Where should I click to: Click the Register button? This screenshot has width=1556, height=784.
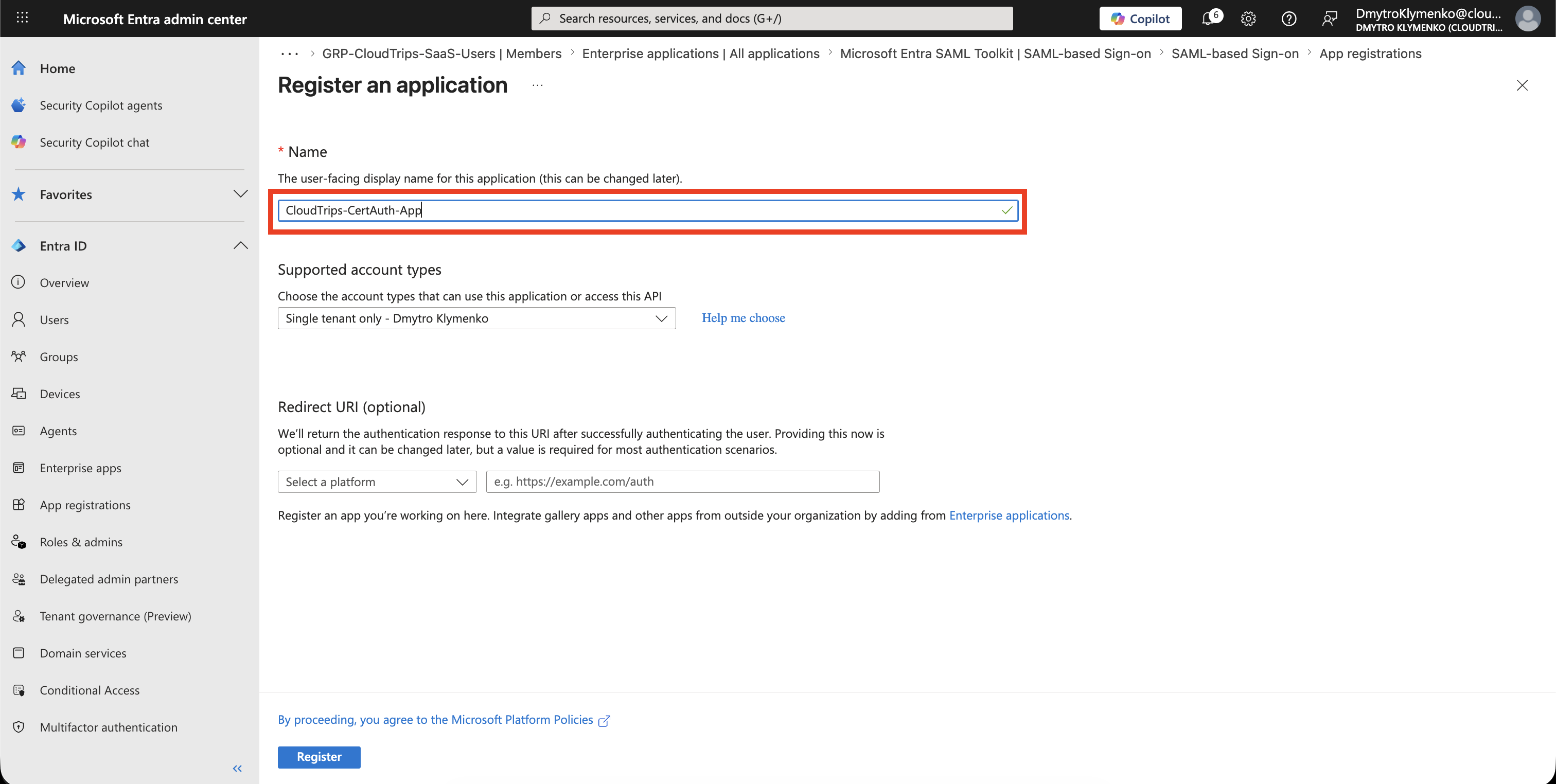319,757
